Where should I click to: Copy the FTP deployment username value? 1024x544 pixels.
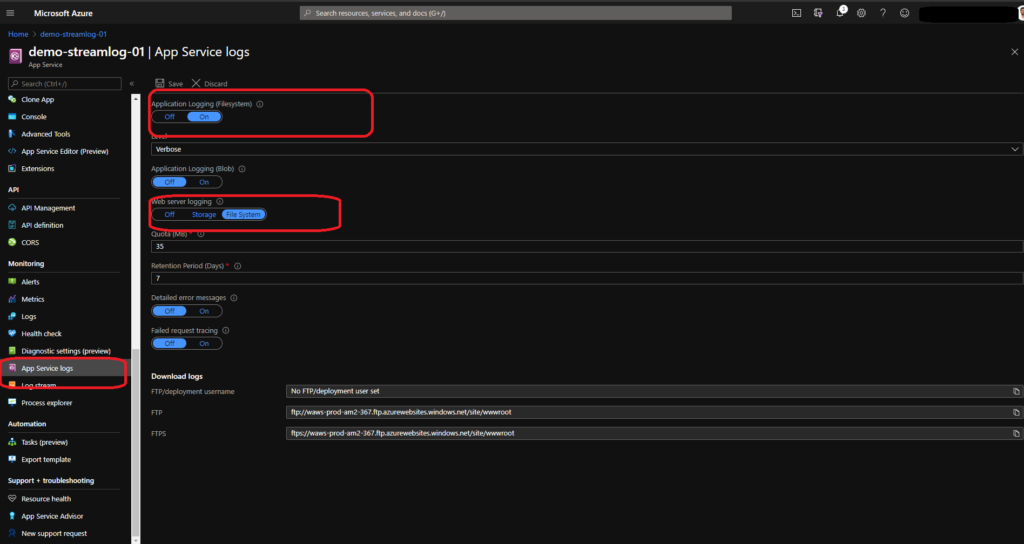click(x=1016, y=392)
